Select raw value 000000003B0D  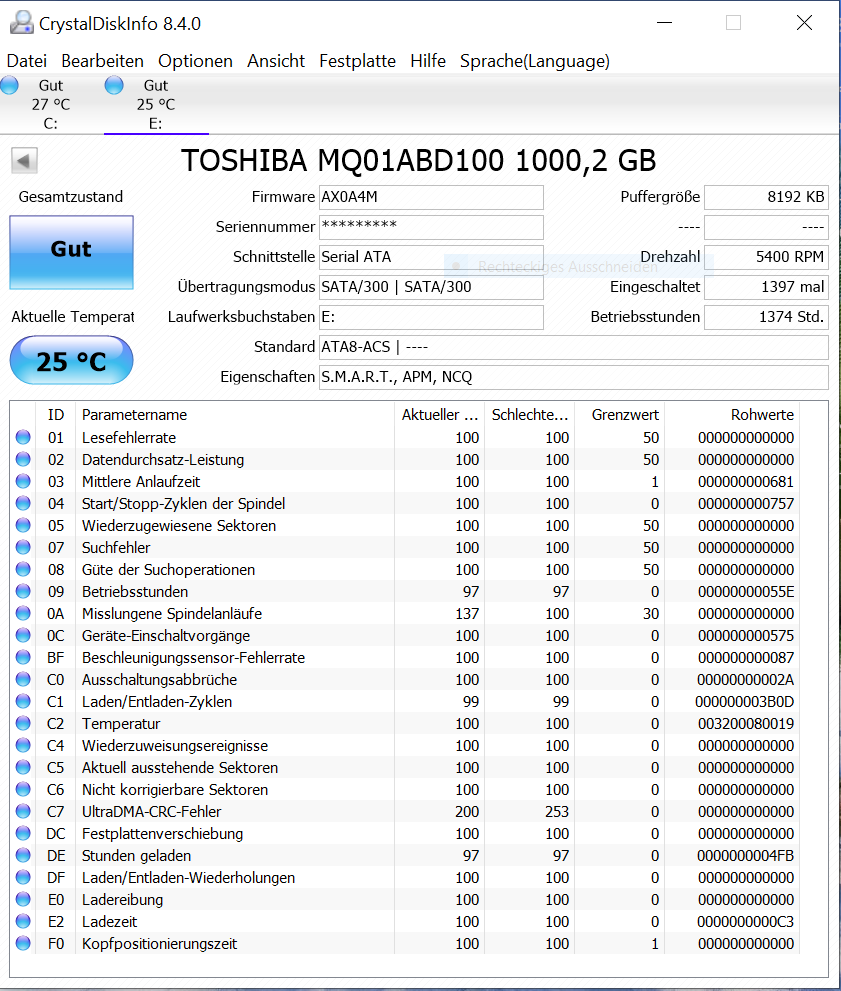click(744, 702)
